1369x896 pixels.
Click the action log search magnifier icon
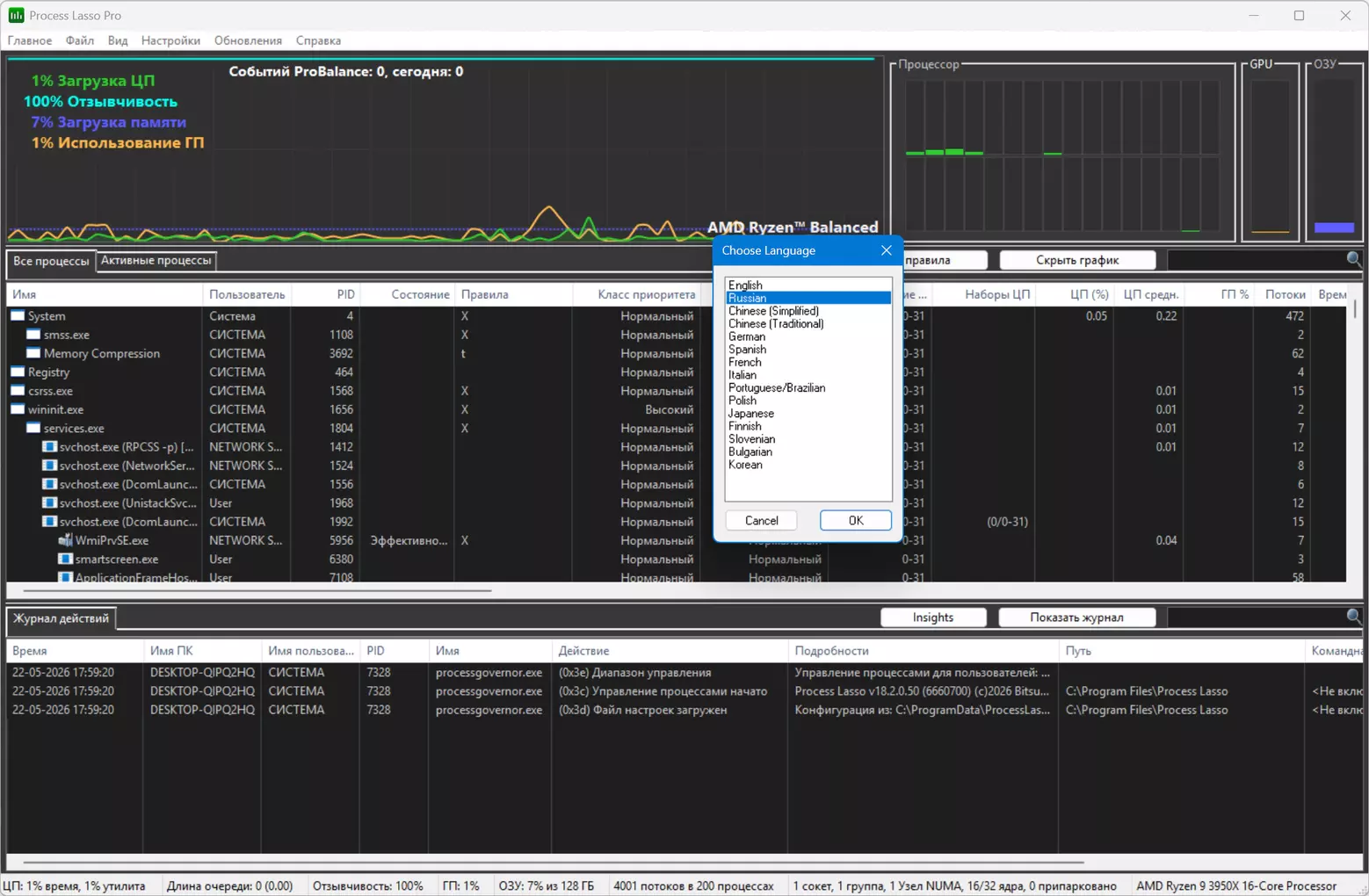(x=1354, y=617)
